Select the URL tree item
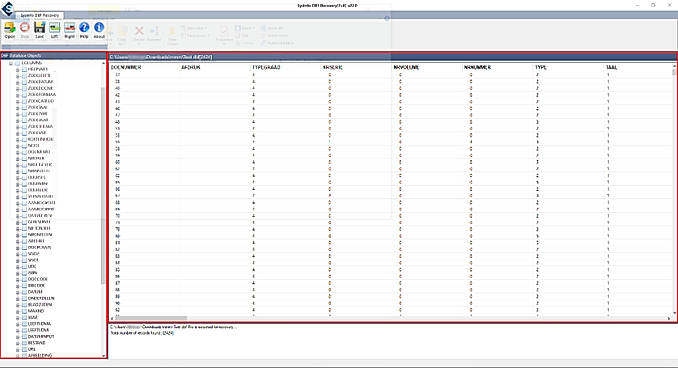 pyautogui.click(x=32, y=349)
